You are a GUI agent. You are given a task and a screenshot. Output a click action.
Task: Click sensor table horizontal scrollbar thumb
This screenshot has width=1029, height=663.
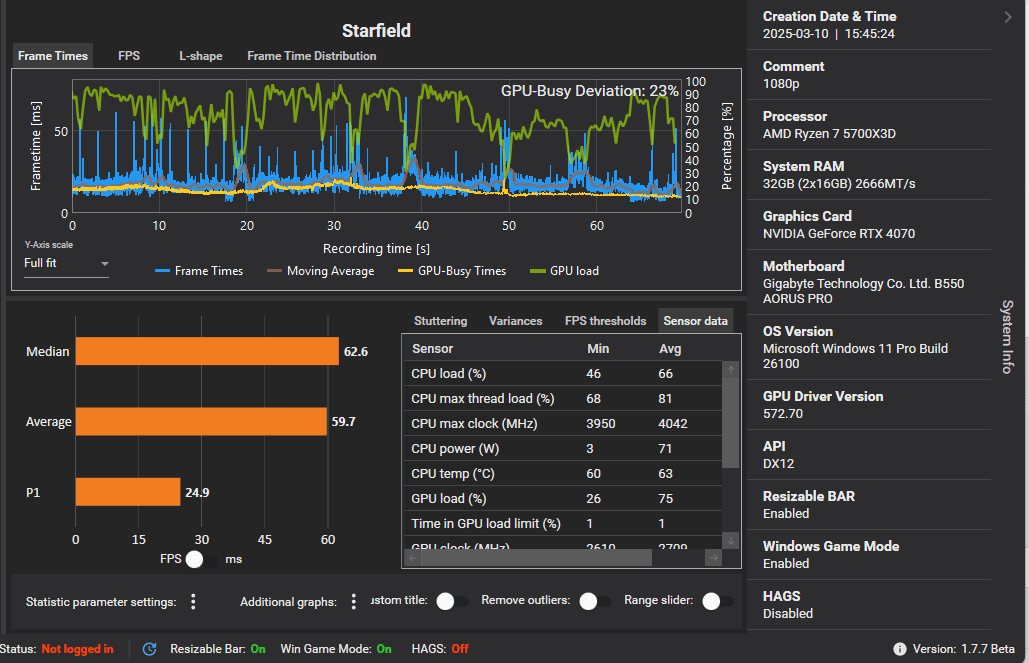click(536, 558)
